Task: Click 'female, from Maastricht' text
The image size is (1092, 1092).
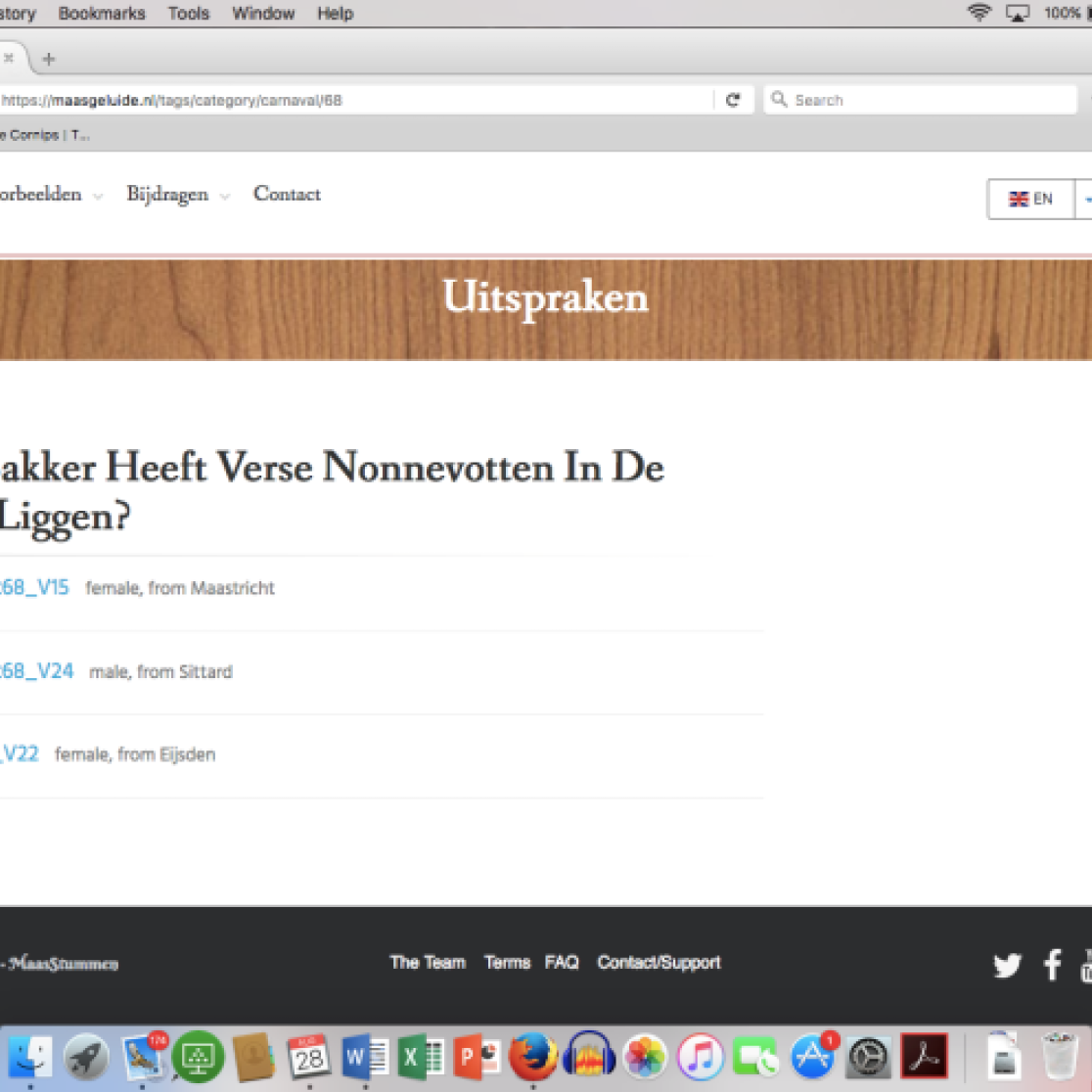Action: click(x=180, y=588)
